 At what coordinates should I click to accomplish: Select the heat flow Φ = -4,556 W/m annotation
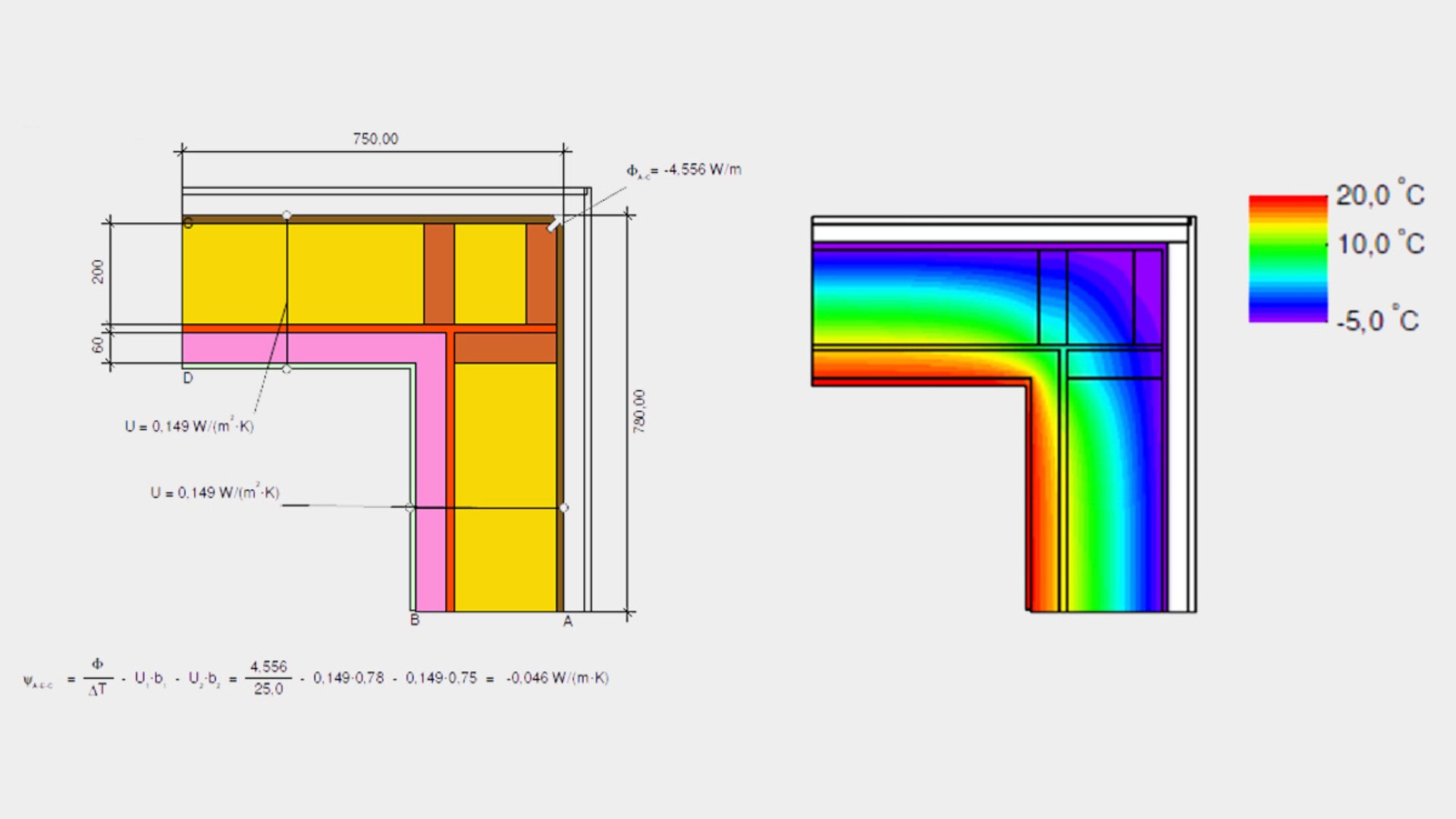point(683,170)
